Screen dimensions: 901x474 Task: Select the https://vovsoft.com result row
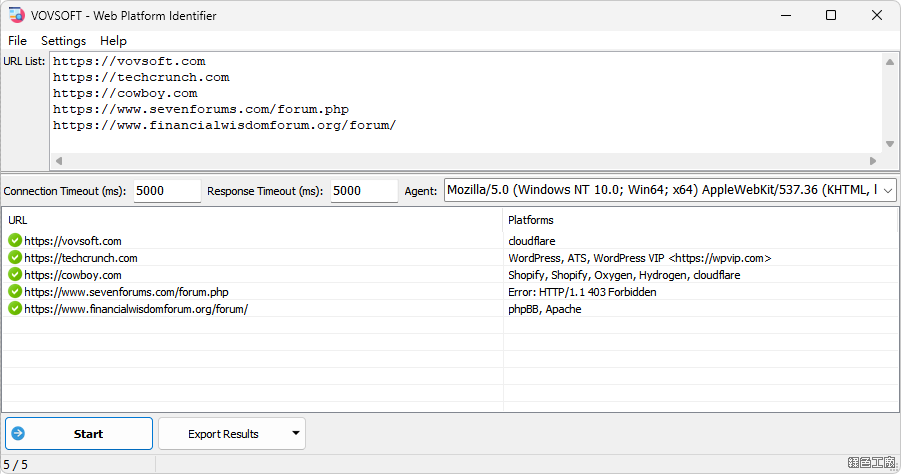(450, 241)
